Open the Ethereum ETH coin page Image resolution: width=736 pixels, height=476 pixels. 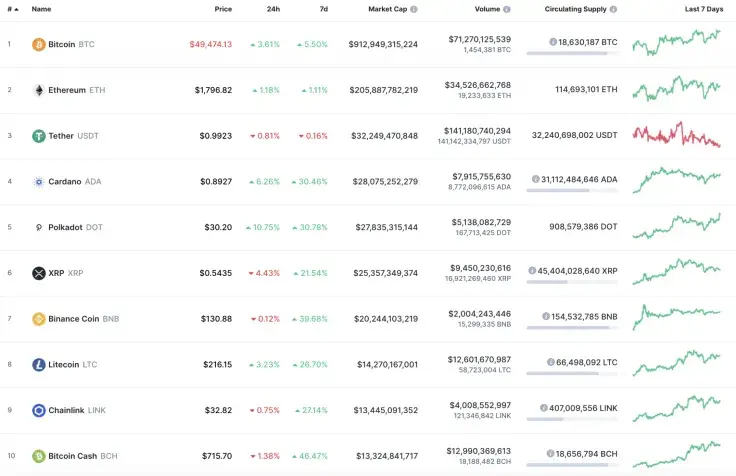tap(77, 90)
